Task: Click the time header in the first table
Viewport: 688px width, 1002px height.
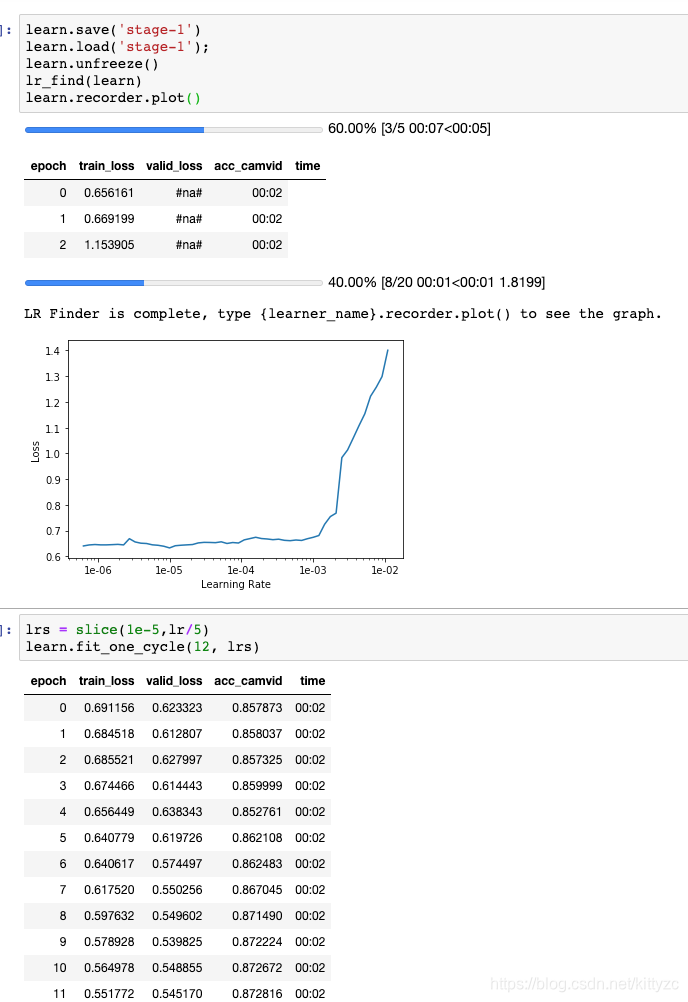Action: tap(307, 166)
